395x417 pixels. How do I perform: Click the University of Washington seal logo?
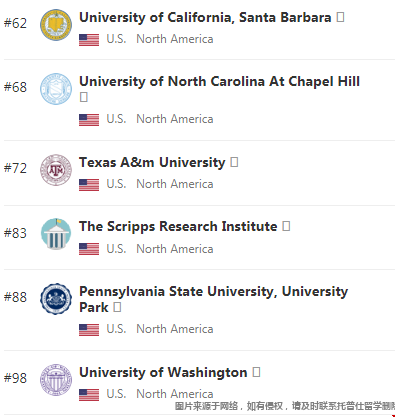click(56, 380)
